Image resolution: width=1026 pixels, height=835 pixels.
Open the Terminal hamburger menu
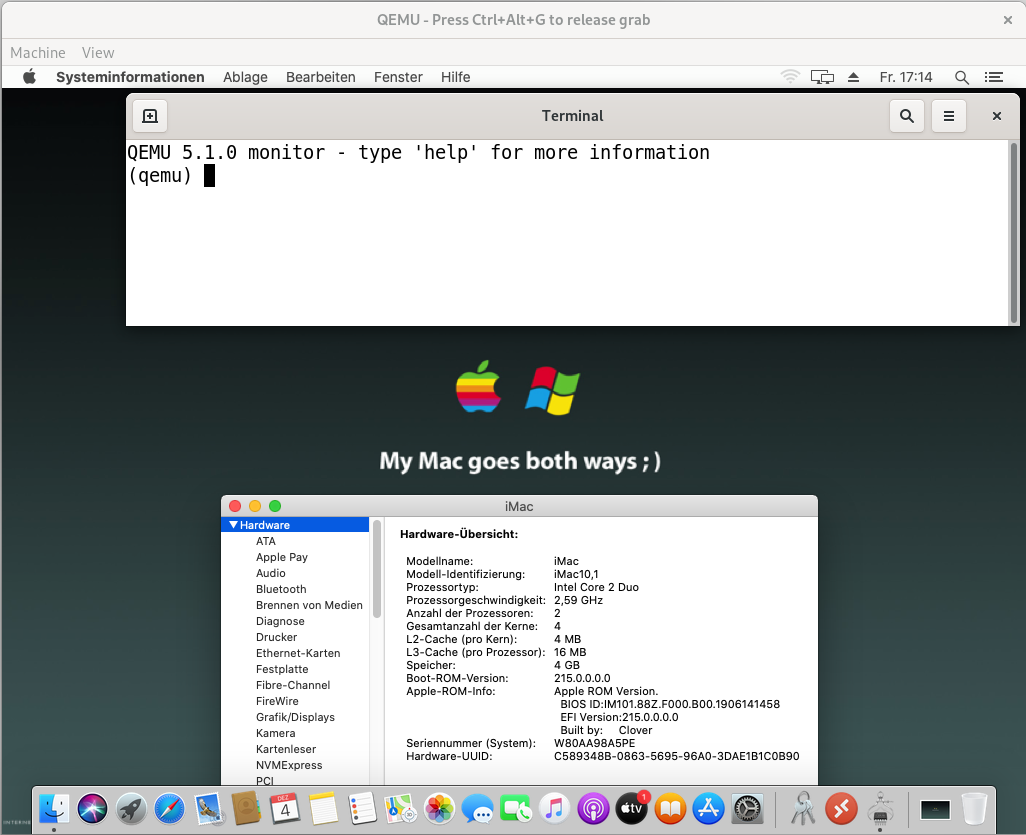(x=949, y=116)
